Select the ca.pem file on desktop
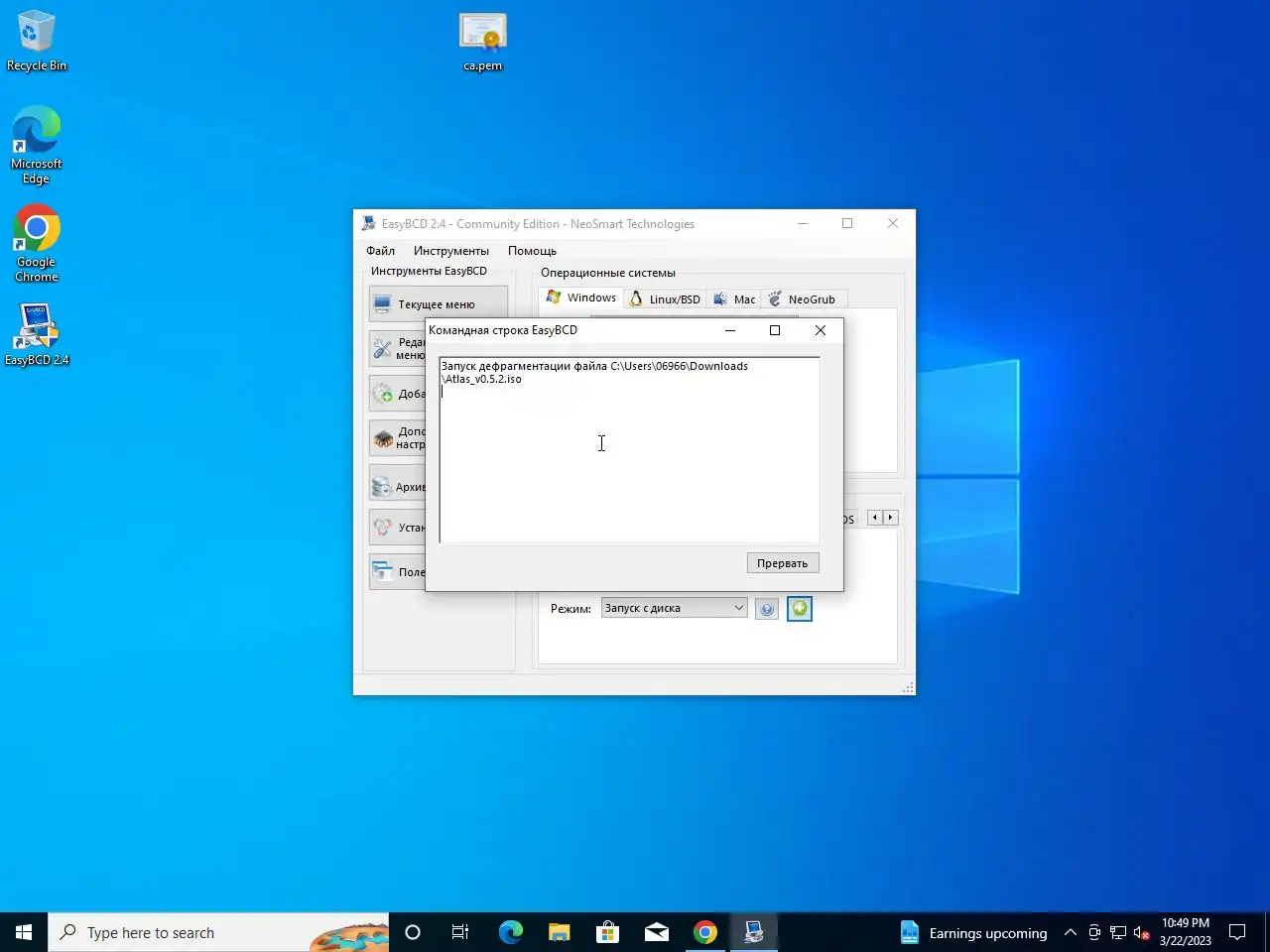Screen dimensions: 1270x952 click(483, 41)
